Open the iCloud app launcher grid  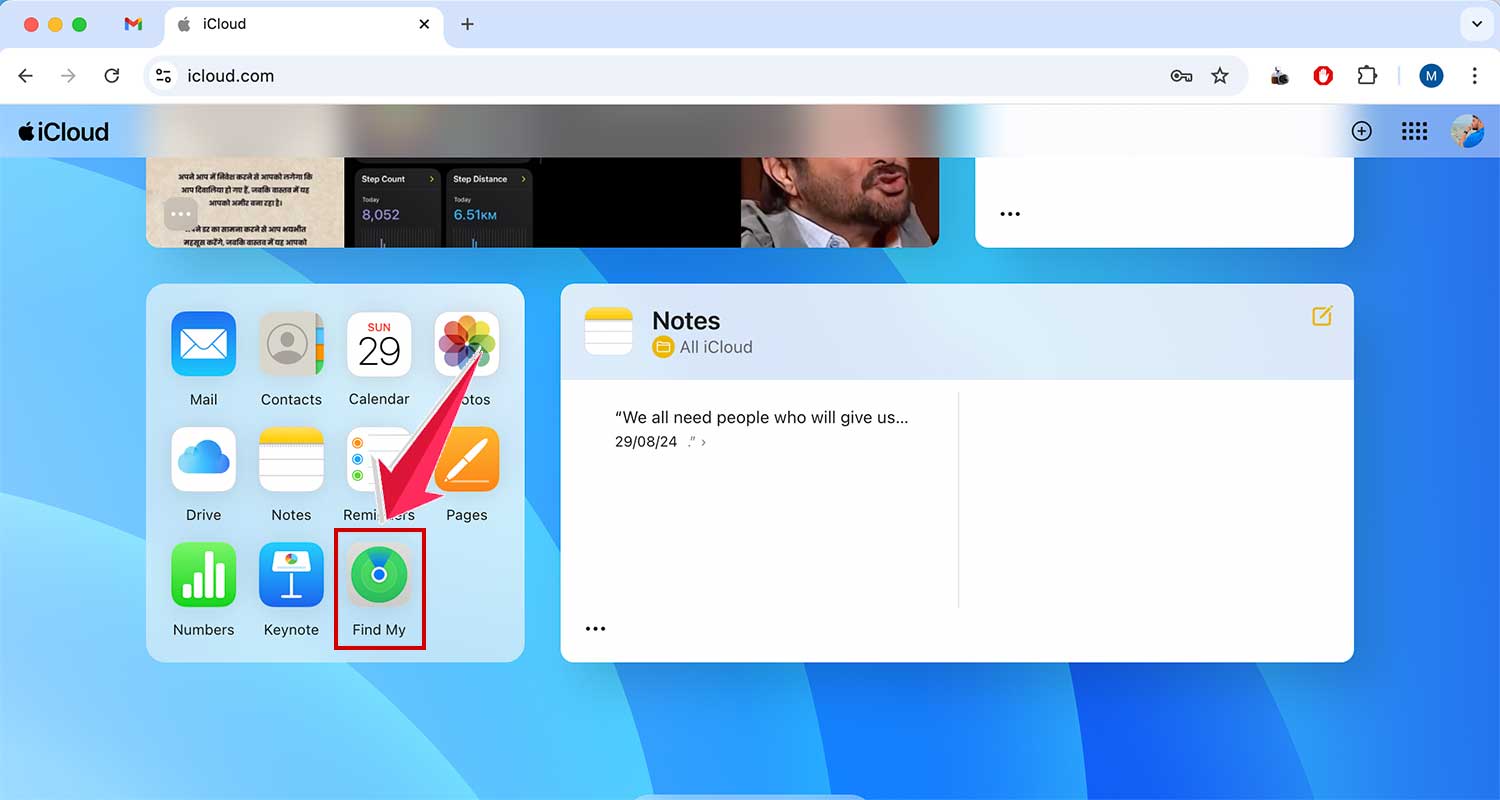tap(1414, 131)
